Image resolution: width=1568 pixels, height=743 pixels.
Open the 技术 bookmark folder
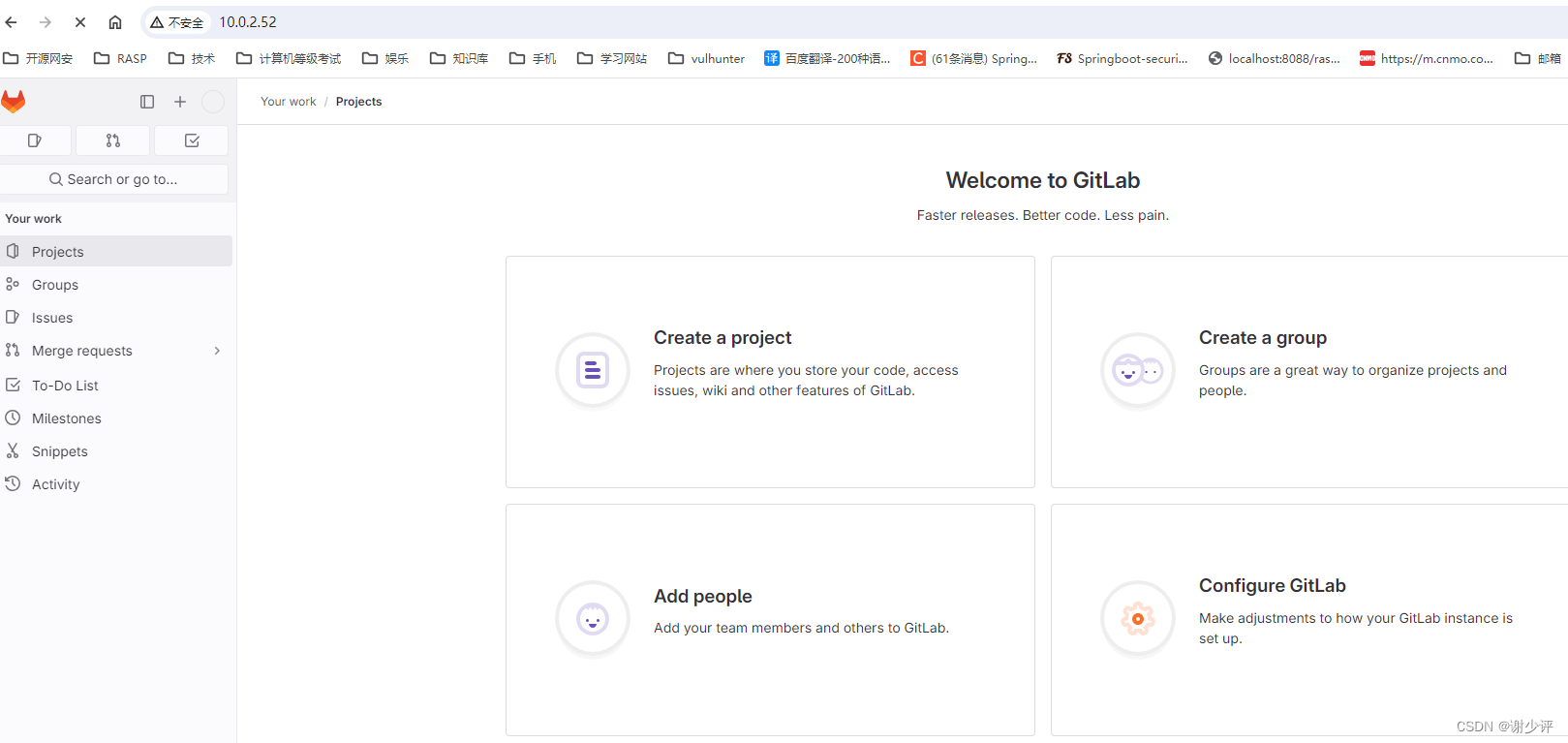pos(192,58)
